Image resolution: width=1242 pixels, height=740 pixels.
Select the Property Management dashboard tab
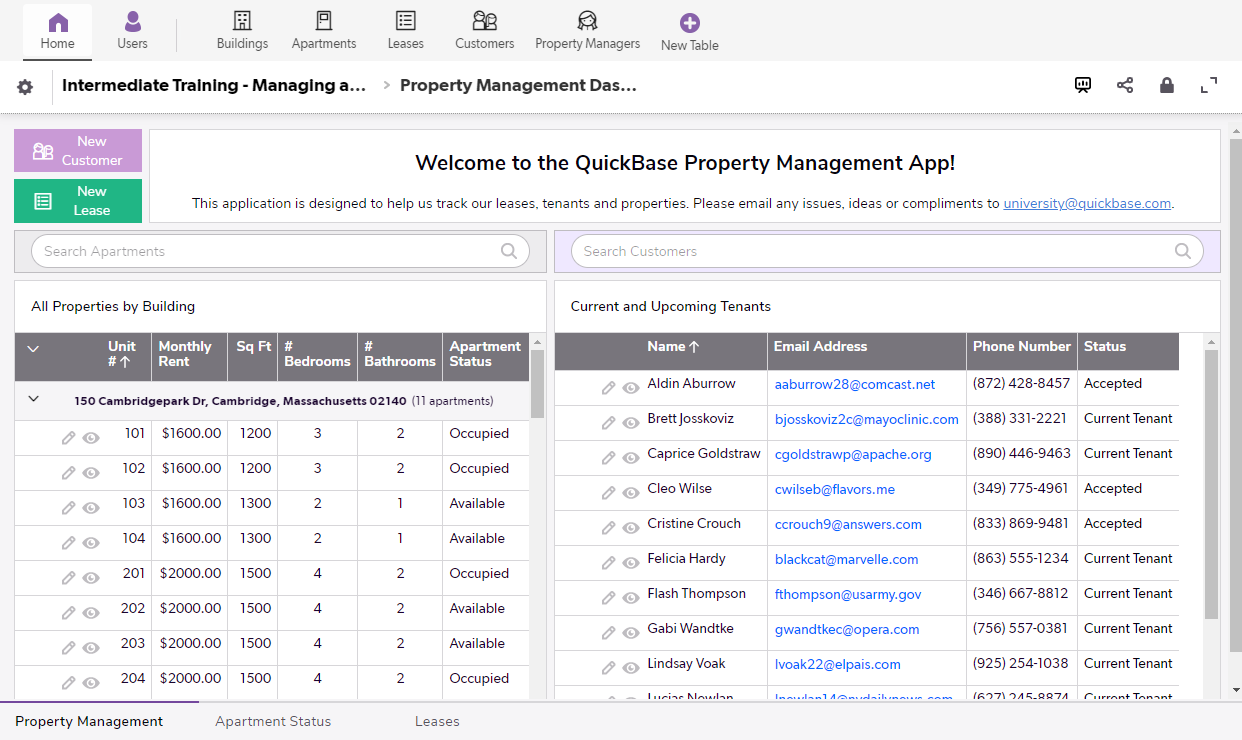tap(89, 721)
